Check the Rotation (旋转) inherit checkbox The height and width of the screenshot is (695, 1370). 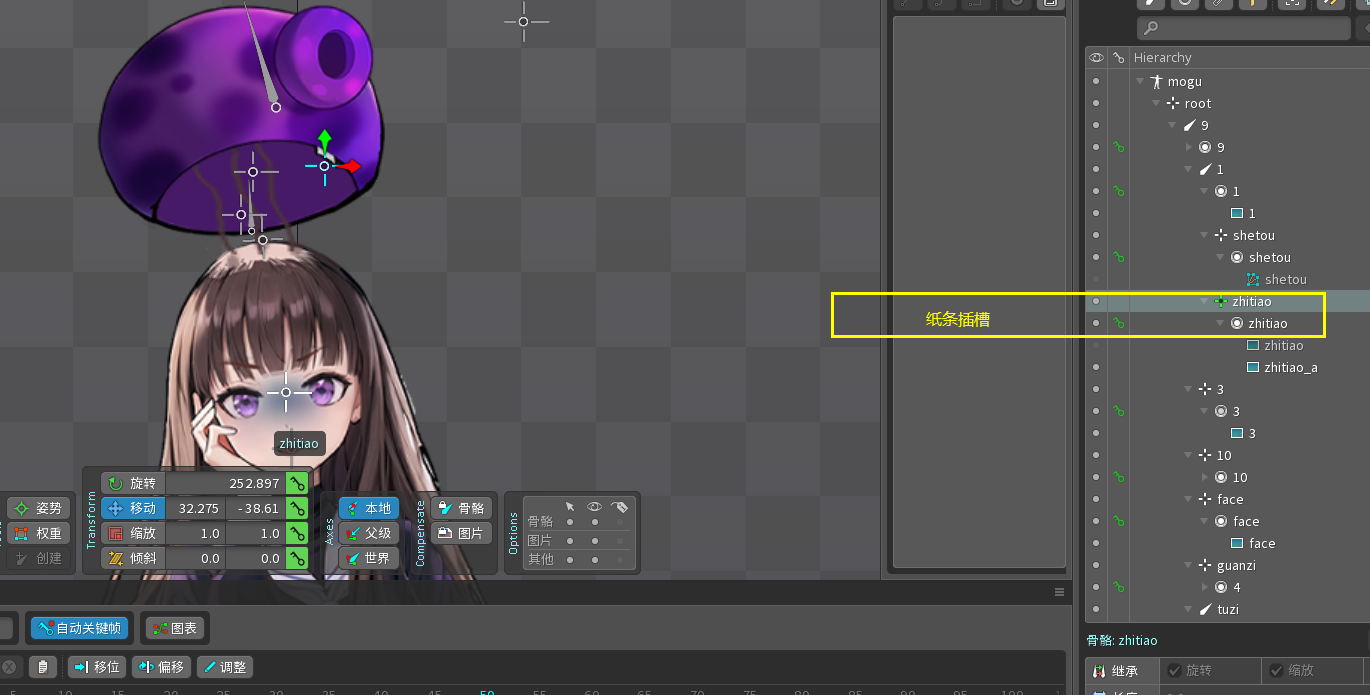[1174, 670]
